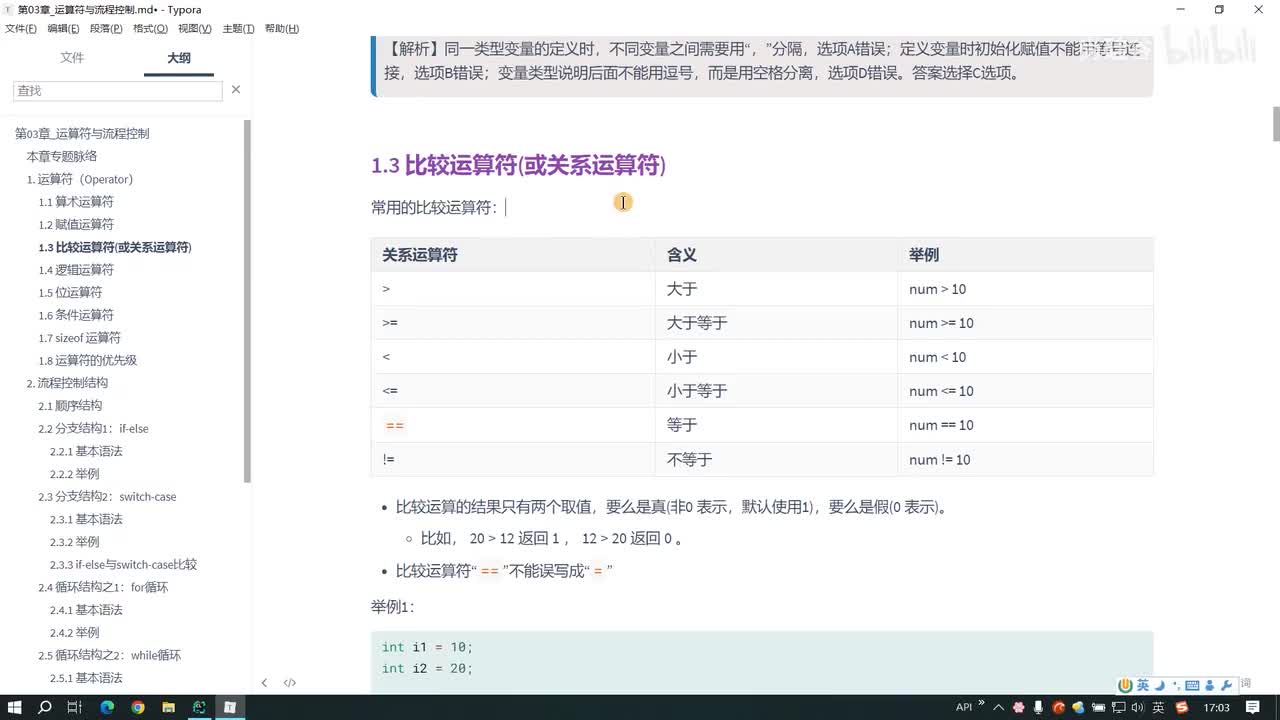Click the document vertical scrollbar thumb
Screen dimensions: 1280x720
(1275, 123)
